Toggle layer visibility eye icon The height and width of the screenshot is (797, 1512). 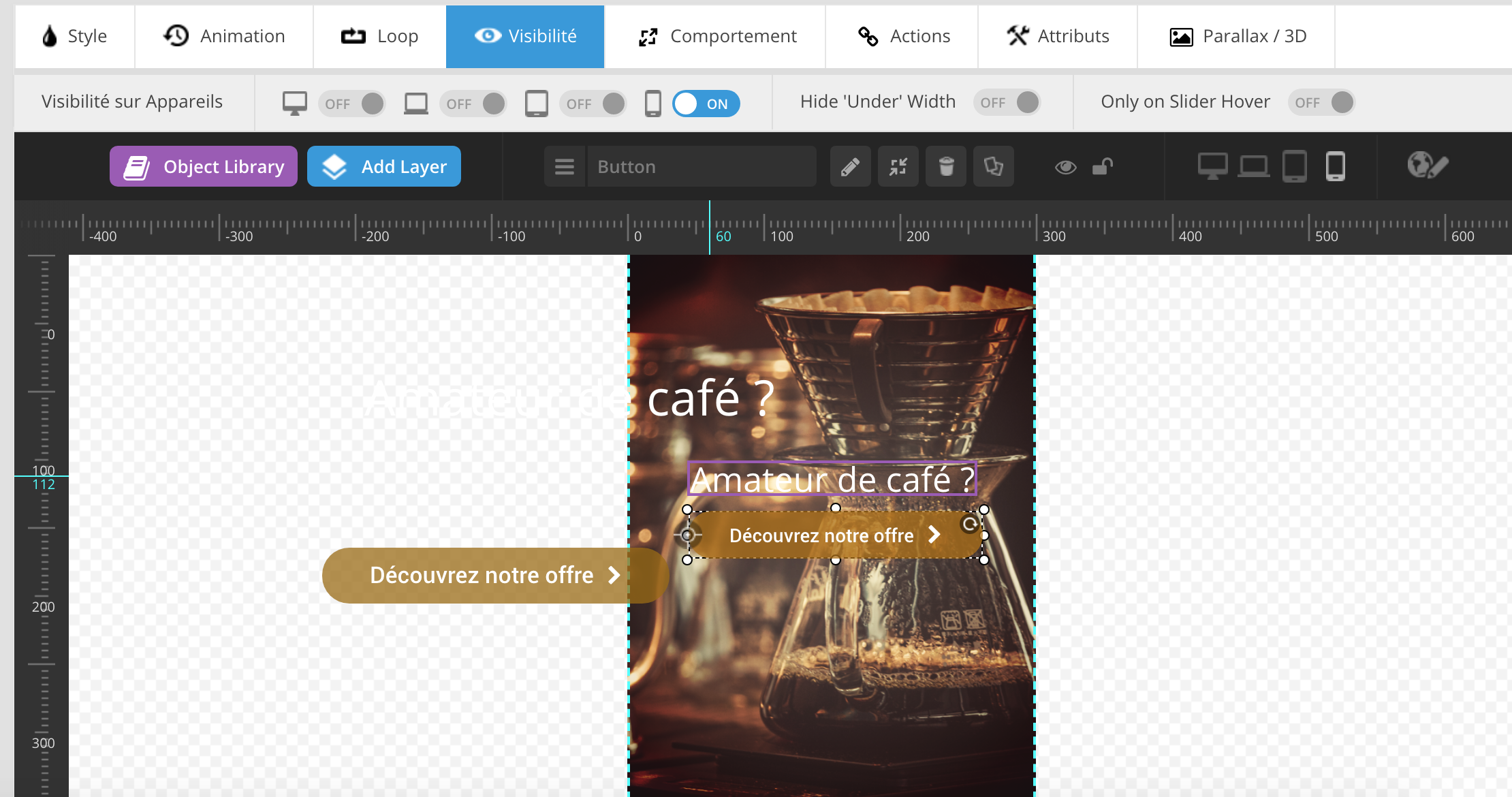(x=1065, y=166)
